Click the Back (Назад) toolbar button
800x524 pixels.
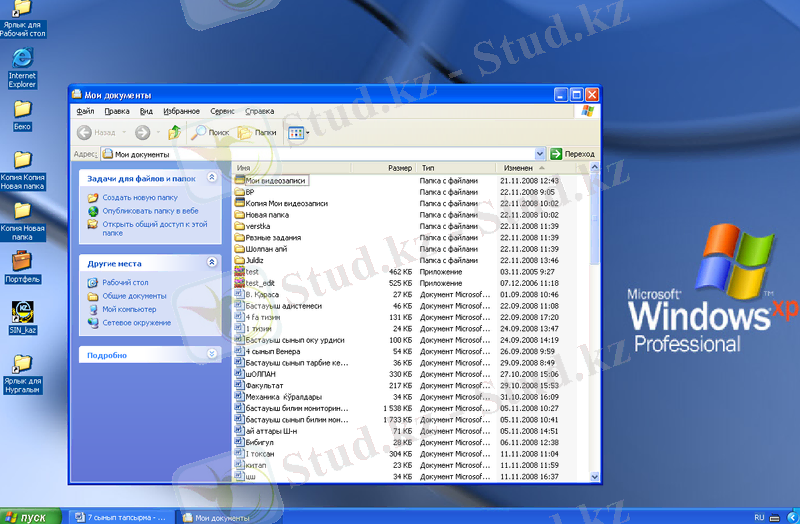tap(95, 132)
